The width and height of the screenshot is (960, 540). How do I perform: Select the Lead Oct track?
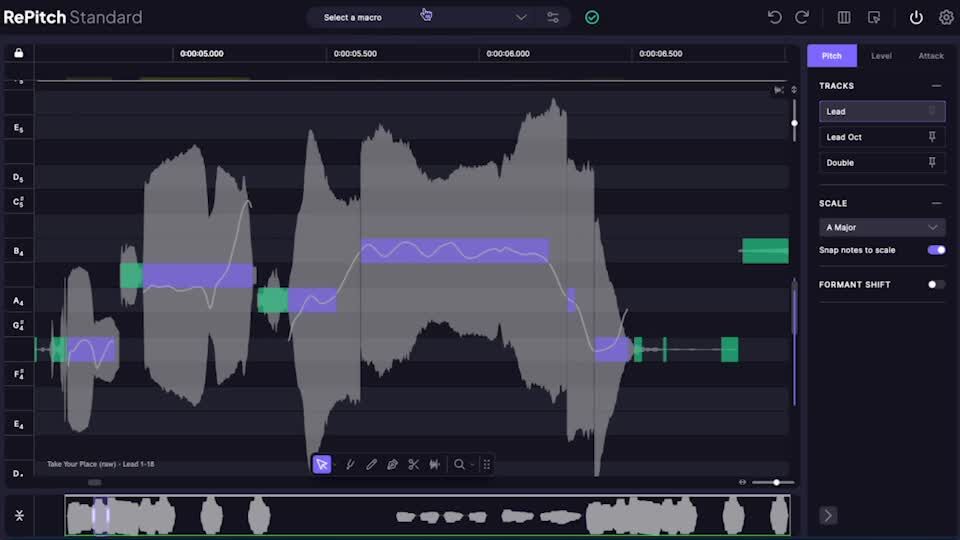pos(870,137)
